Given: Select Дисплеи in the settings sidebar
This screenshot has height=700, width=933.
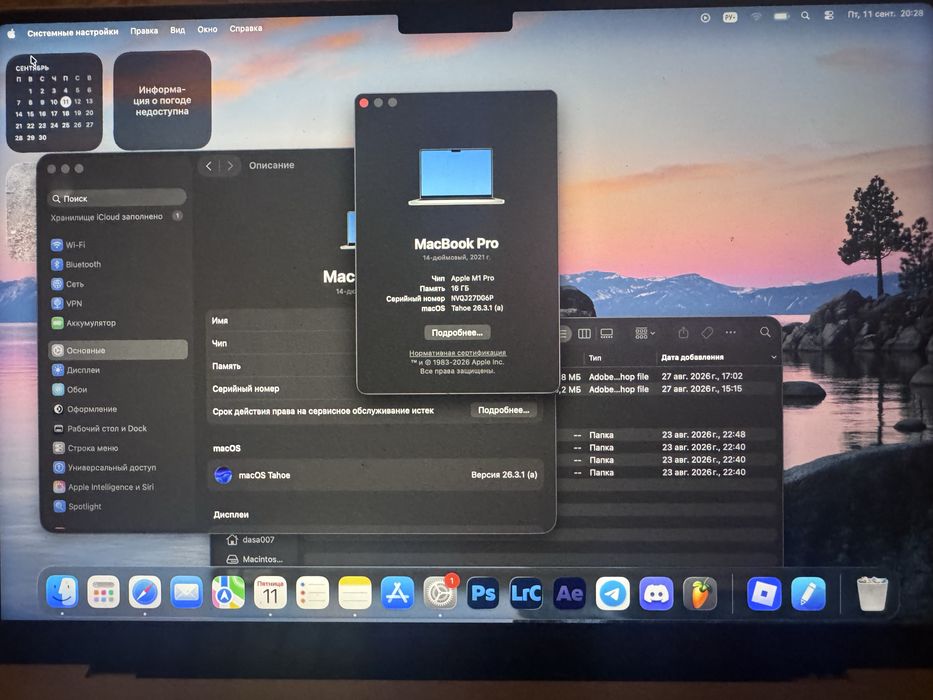Looking at the screenshot, I should click(x=118, y=370).
